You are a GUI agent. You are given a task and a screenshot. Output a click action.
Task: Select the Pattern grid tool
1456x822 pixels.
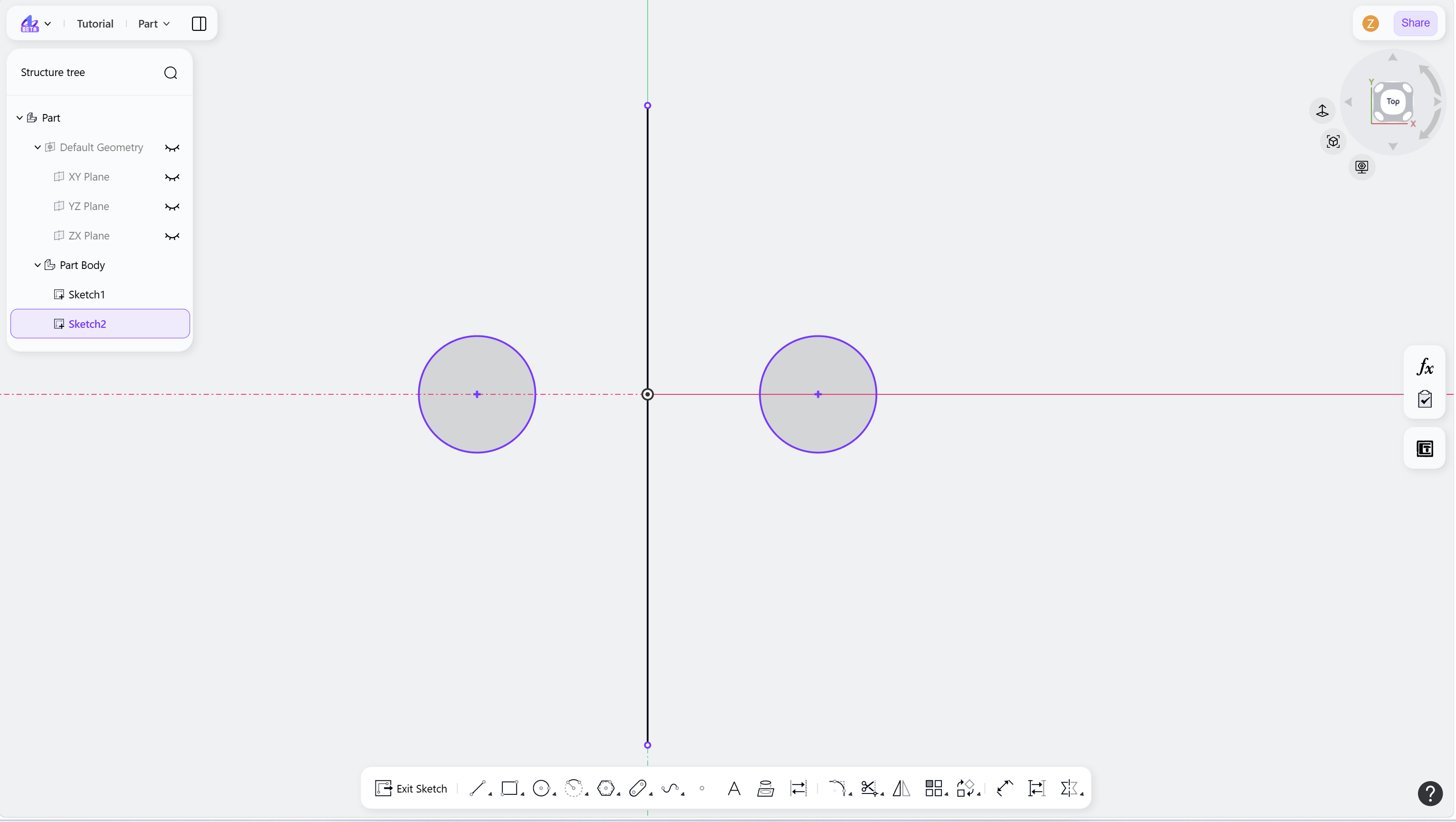[933, 788]
